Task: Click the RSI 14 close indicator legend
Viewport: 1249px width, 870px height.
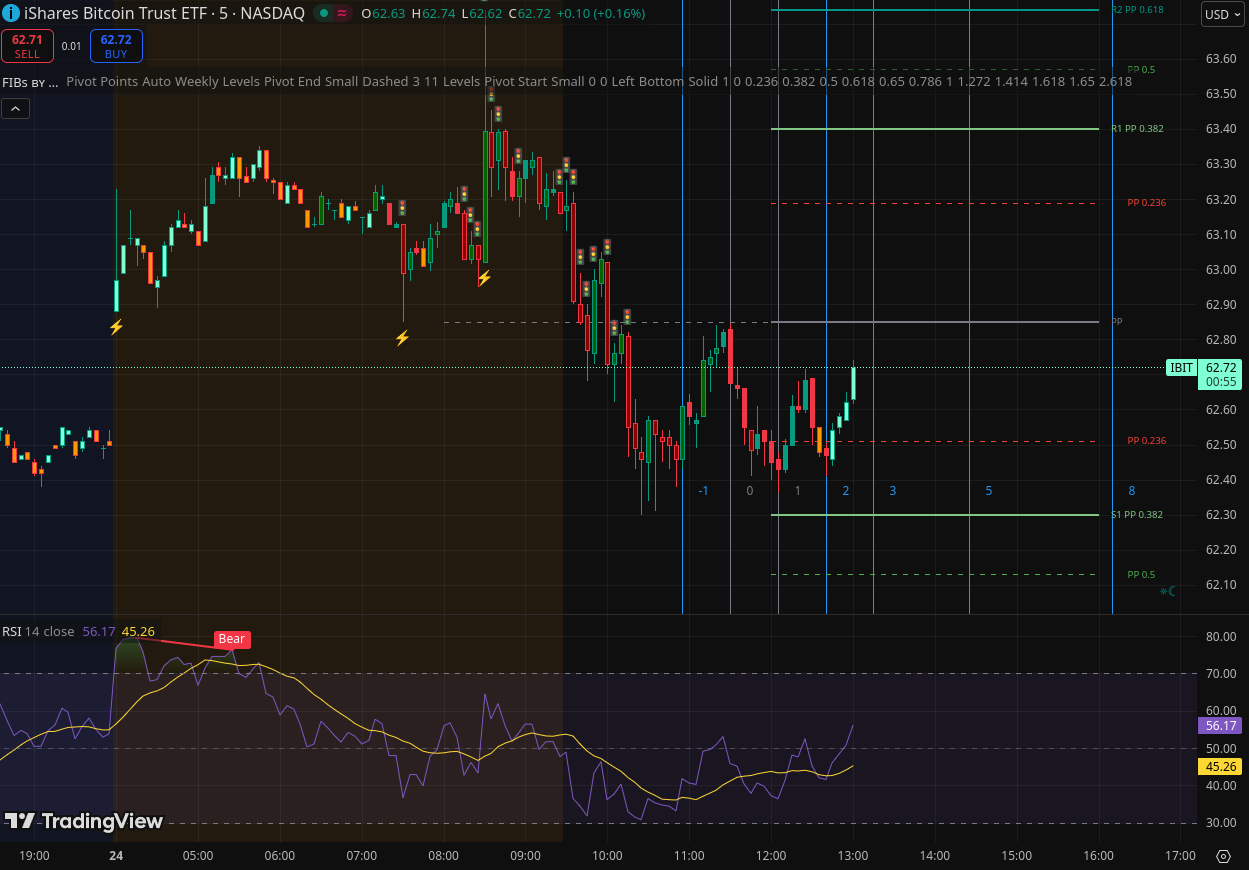Action: 38,631
